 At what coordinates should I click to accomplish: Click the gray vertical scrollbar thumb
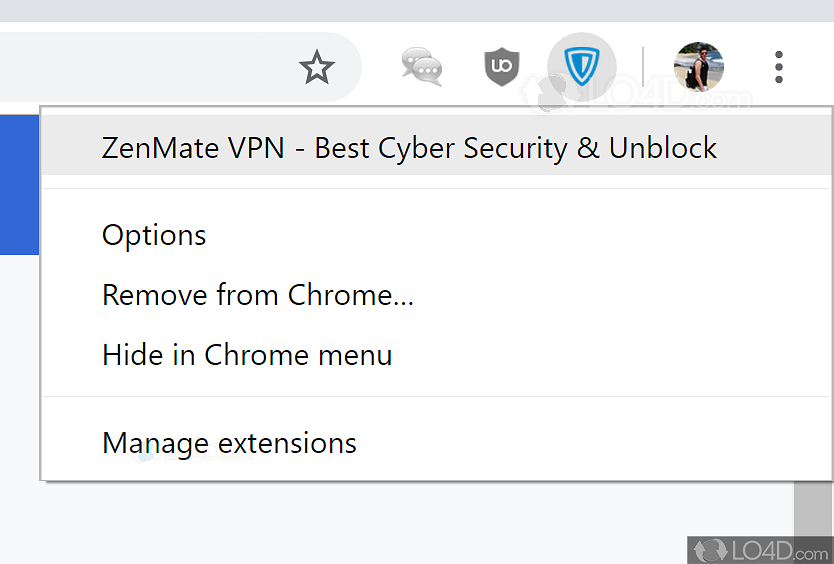click(813, 508)
